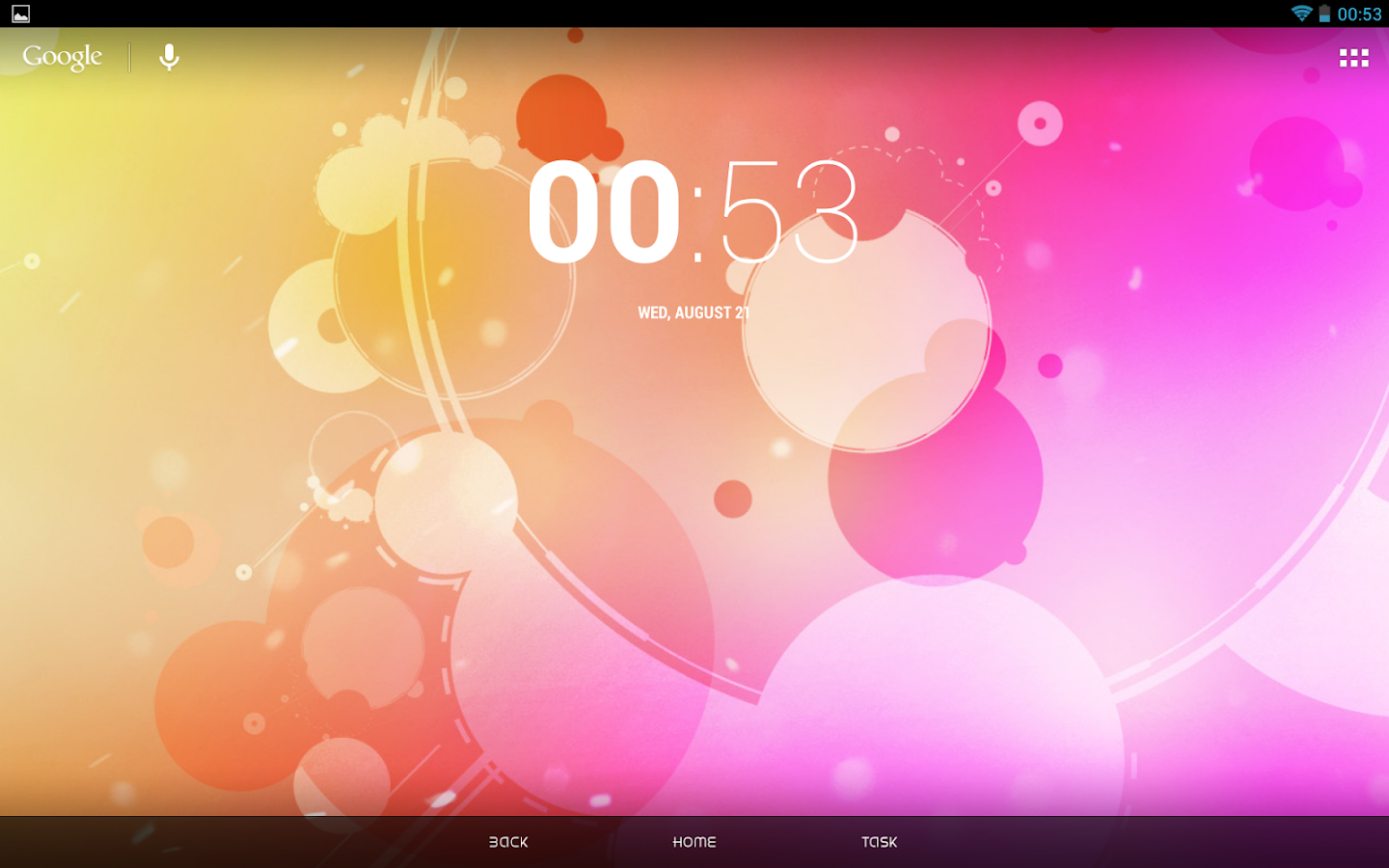
Task: Open the screenshot notification icon
Action: (x=20, y=14)
